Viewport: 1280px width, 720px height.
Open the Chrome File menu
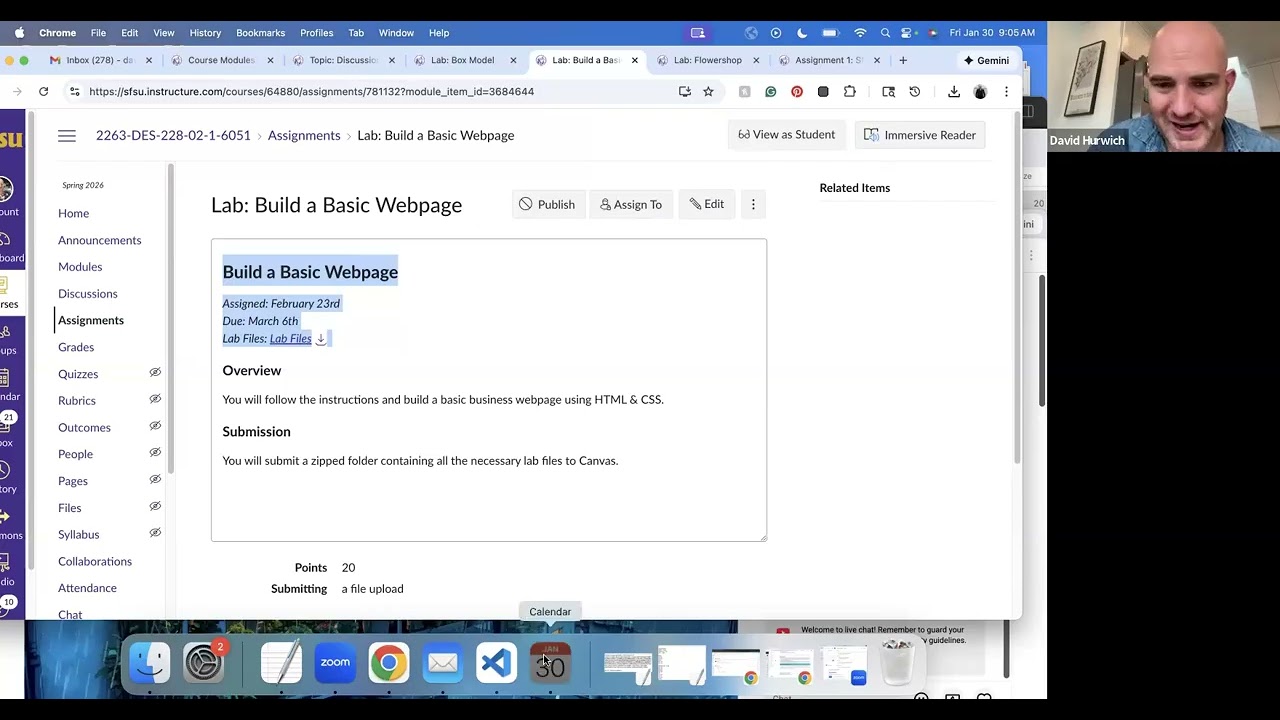click(98, 33)
